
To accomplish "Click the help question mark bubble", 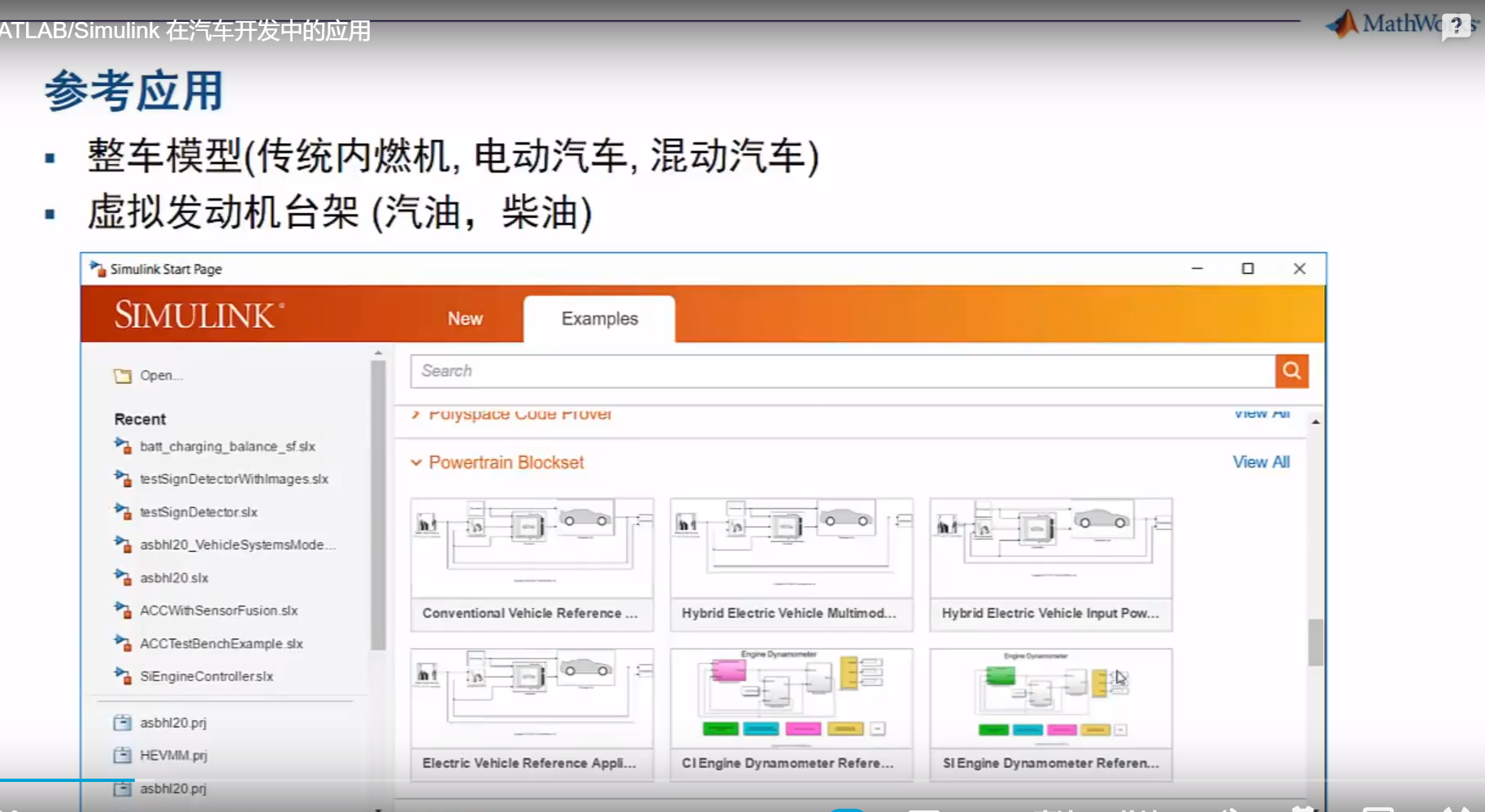I will tap(1457, 26).
